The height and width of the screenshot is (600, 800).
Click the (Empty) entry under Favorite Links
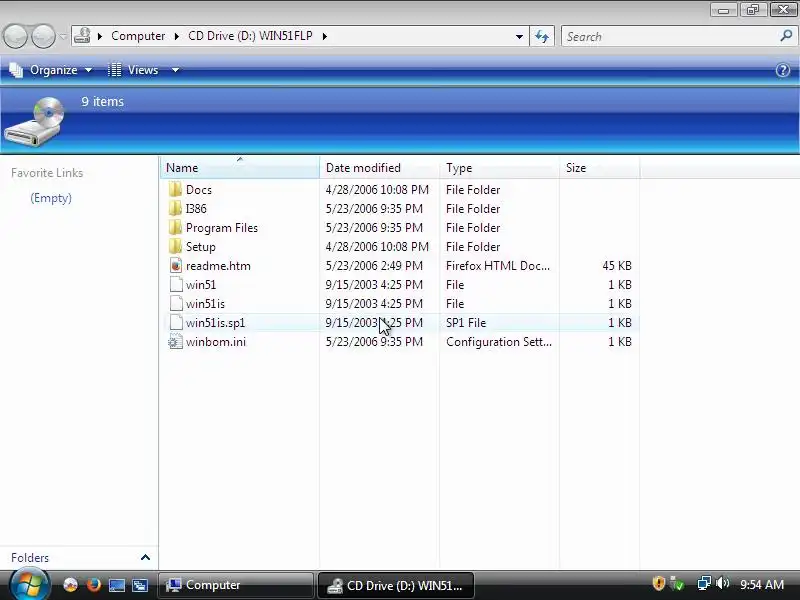(51, 198)
